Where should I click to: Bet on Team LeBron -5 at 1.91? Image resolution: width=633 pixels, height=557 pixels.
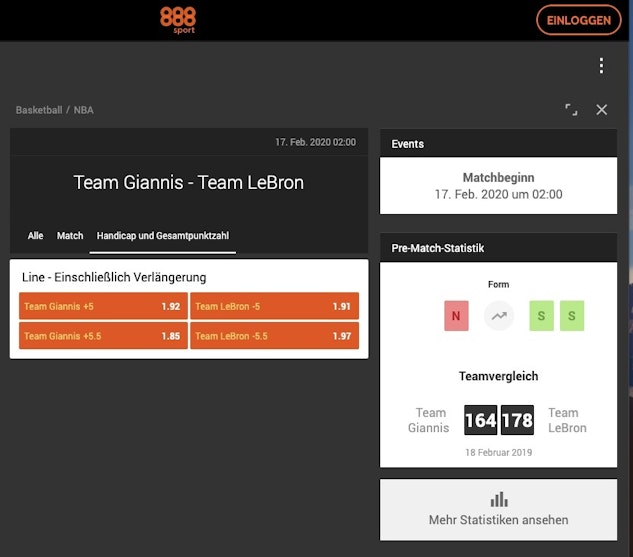[x=275, y=306]
